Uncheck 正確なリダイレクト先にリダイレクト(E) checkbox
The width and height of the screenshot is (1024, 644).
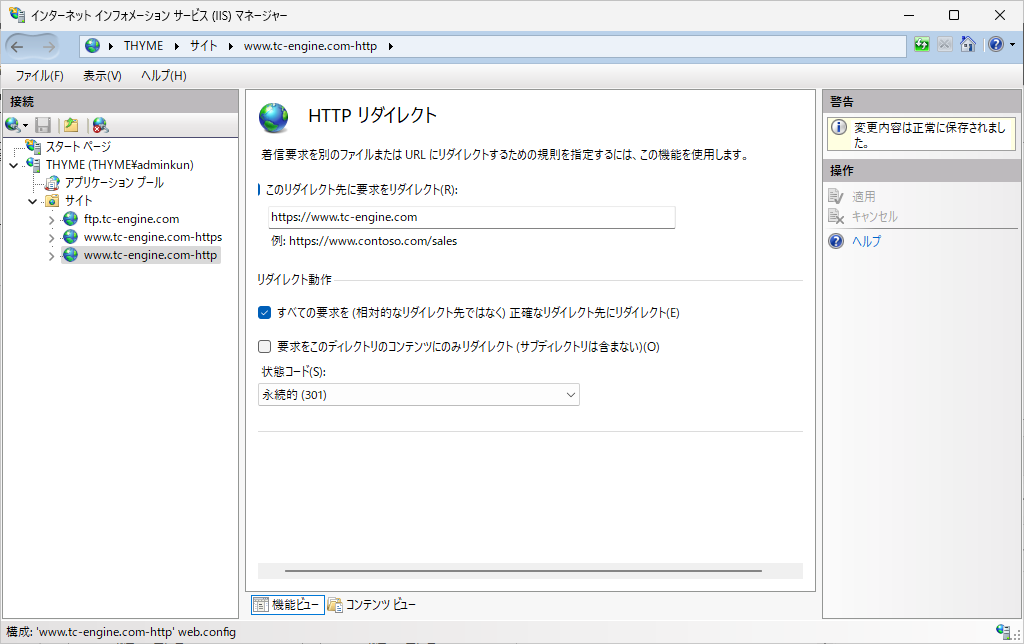(x=264, y=313)
